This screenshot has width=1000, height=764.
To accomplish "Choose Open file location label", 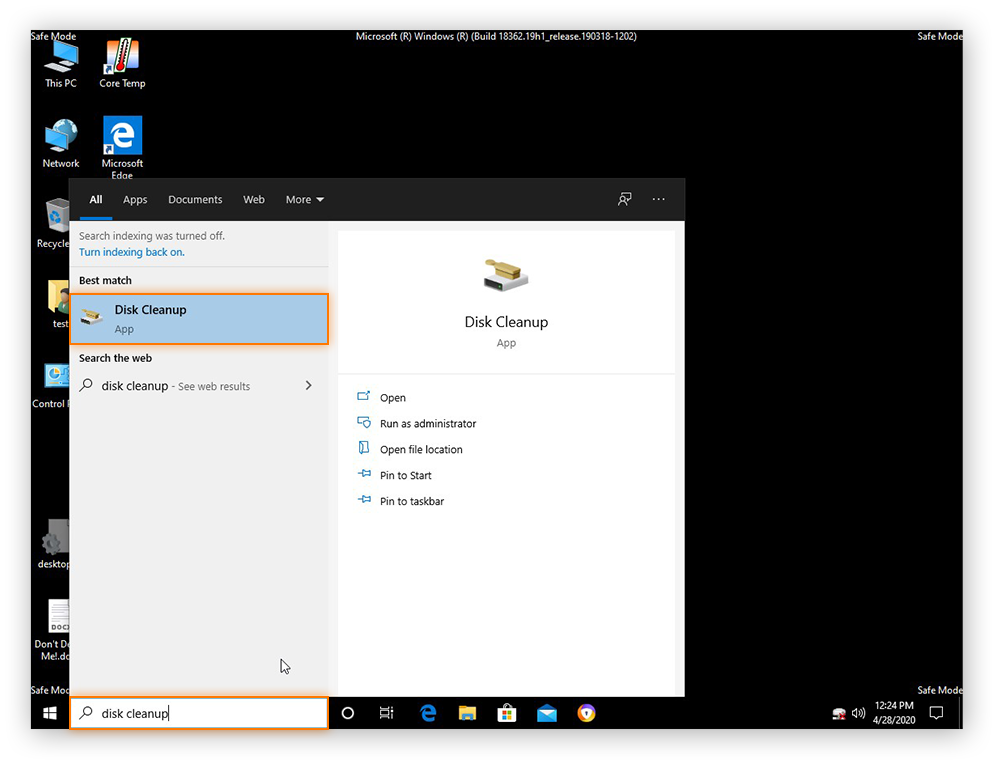I will click(421, 449).
